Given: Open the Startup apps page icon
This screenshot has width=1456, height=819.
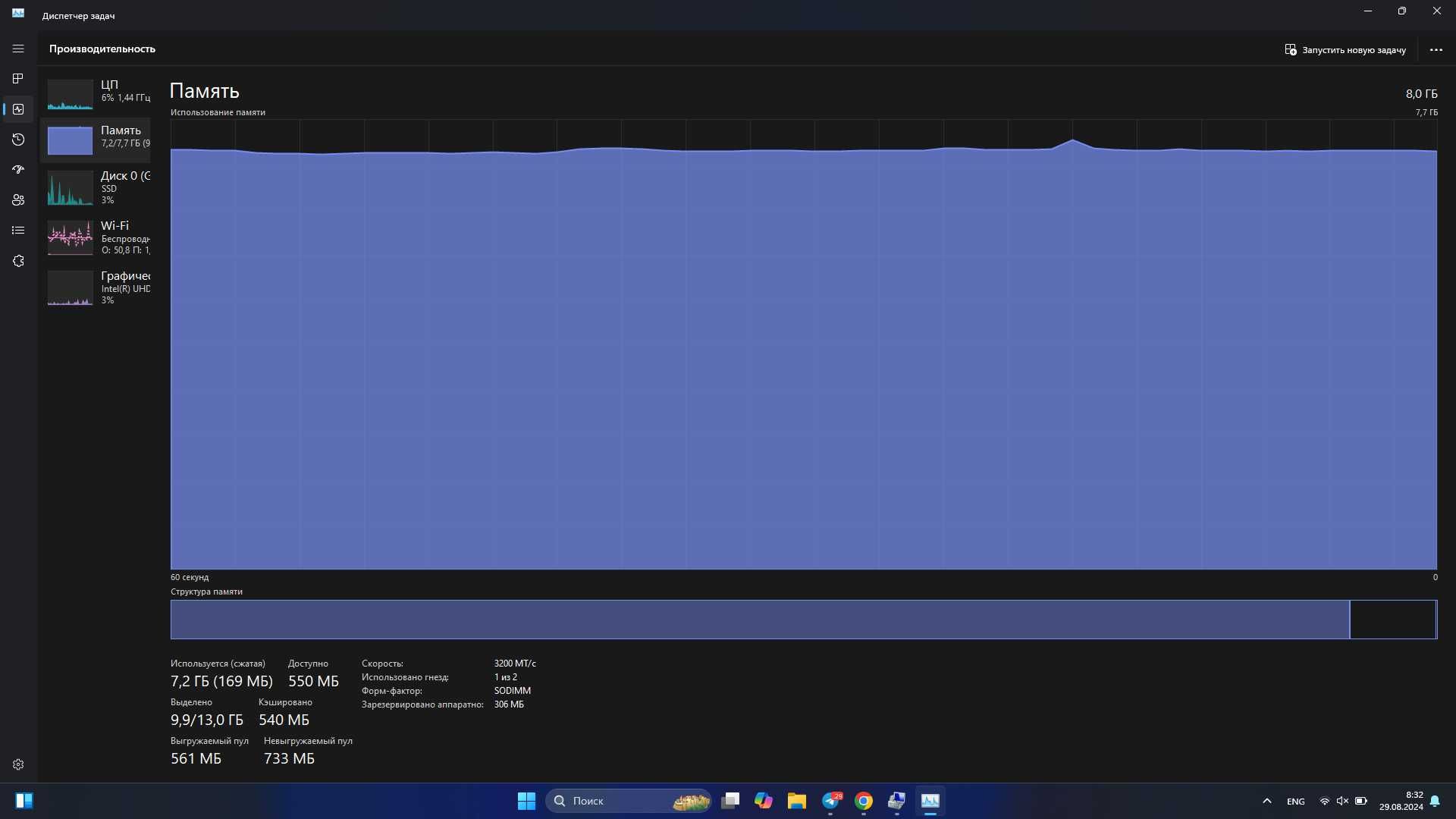Looking at the screenshot, I should click(18, 170).
